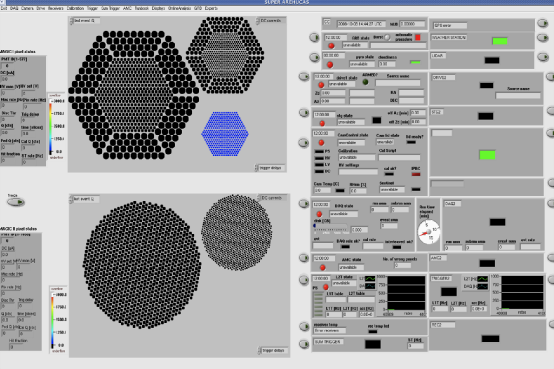
Task: Click the round button beside receivers temp
Action: [304, 326]
